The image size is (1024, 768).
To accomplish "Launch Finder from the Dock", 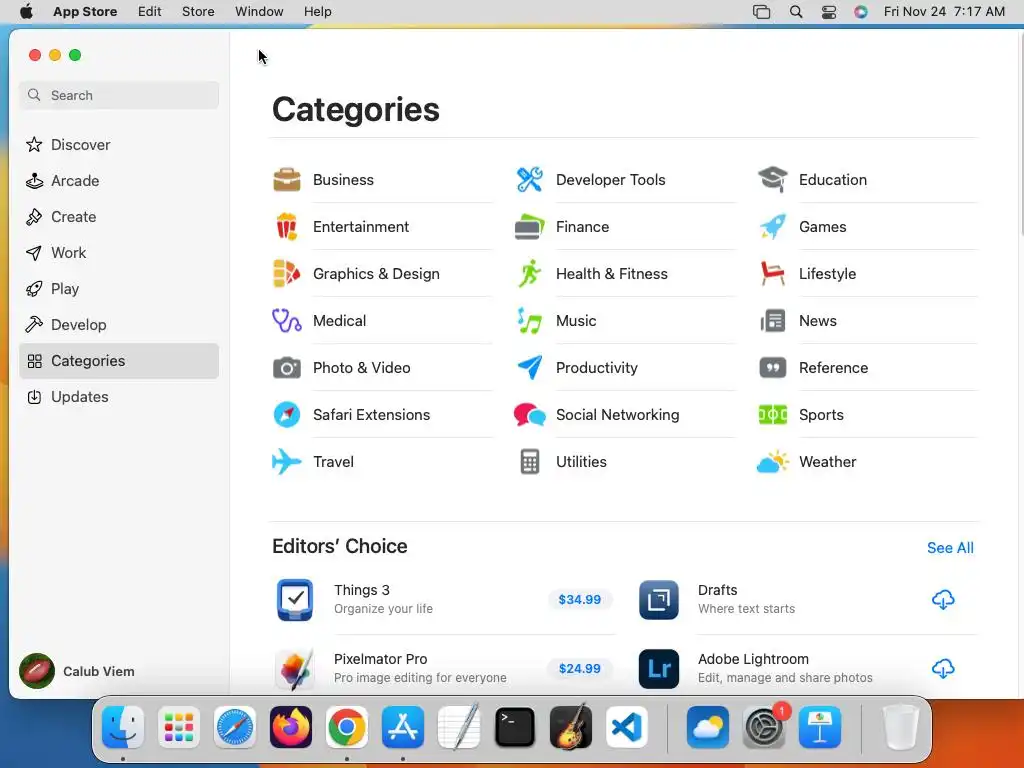I will (x=123, y=727).
